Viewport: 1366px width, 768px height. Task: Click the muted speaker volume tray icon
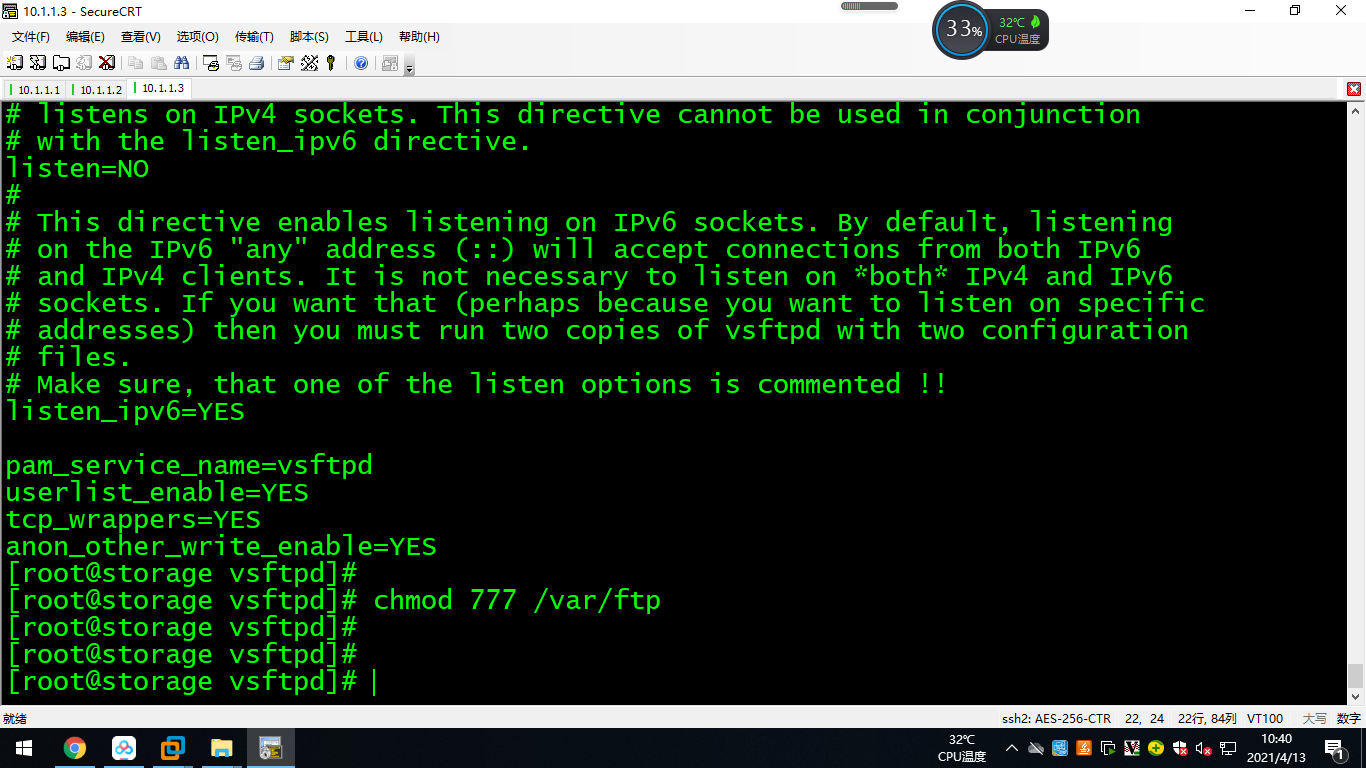(1204, 748)
